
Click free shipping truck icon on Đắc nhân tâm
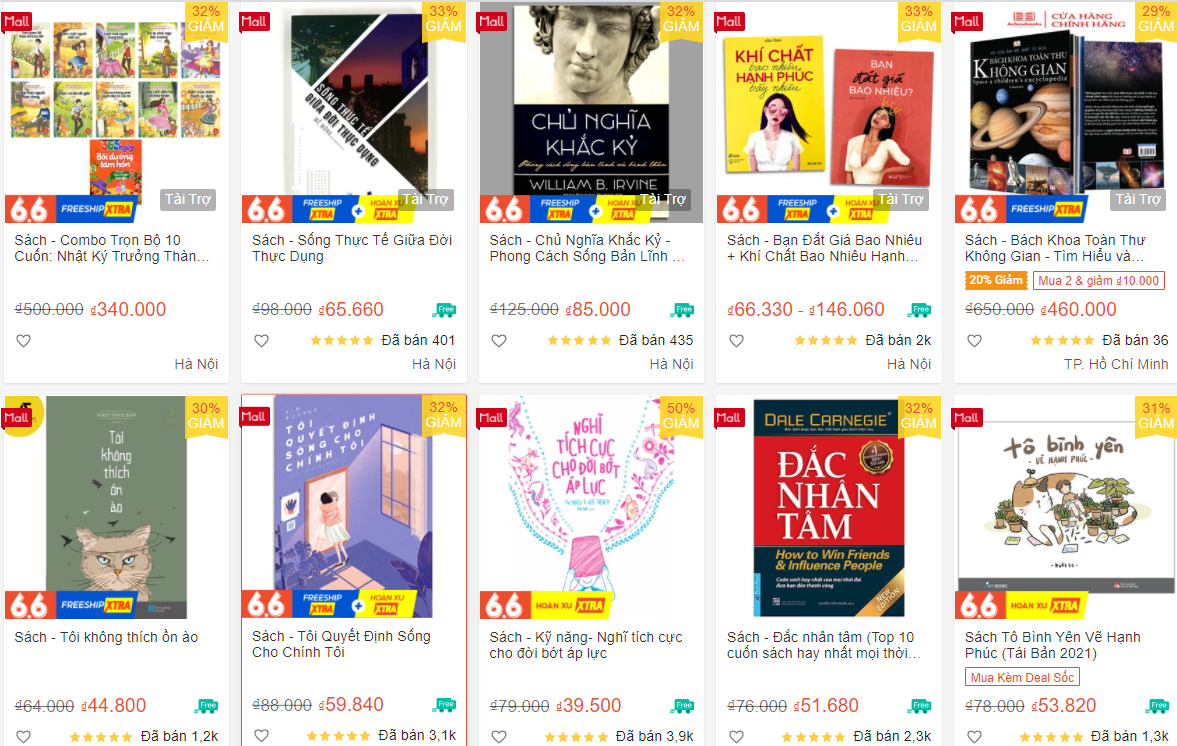point(920,705)
